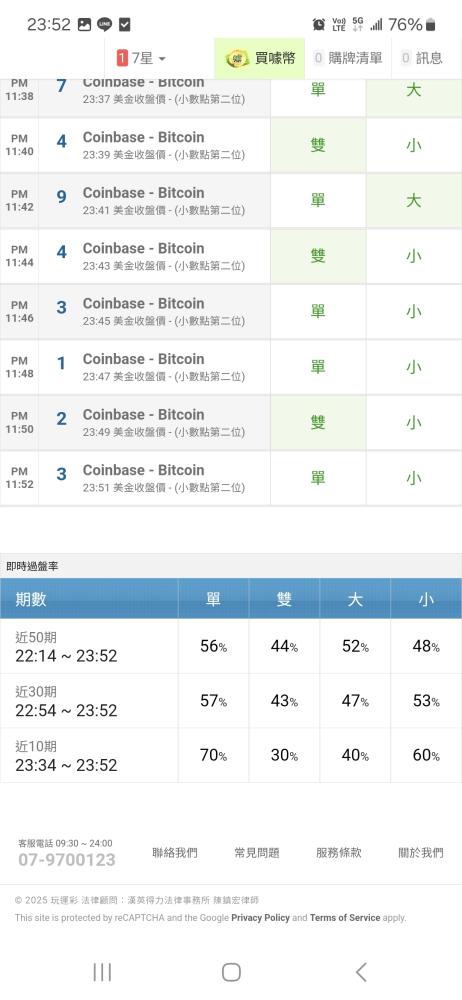Open the 購牌清單 tab

click(348, 58)
